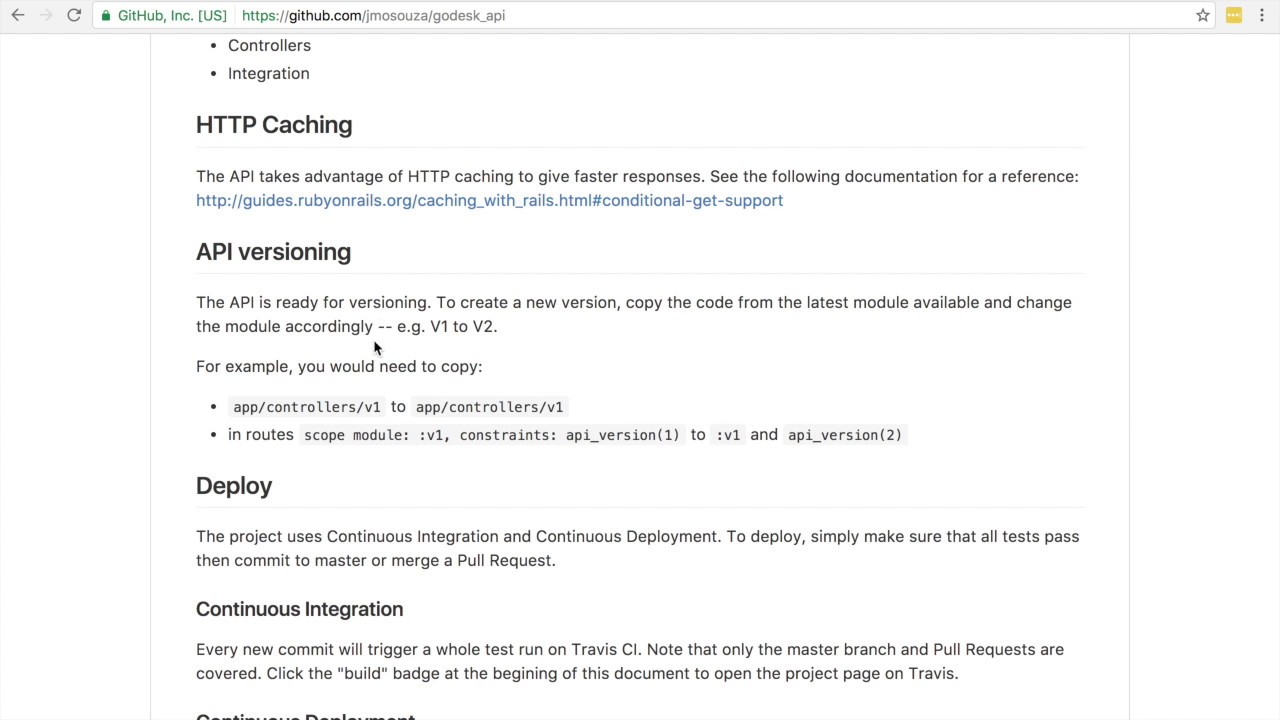Click the HTTP Caching heading
1280x720 pixels.
pos(274,125)
